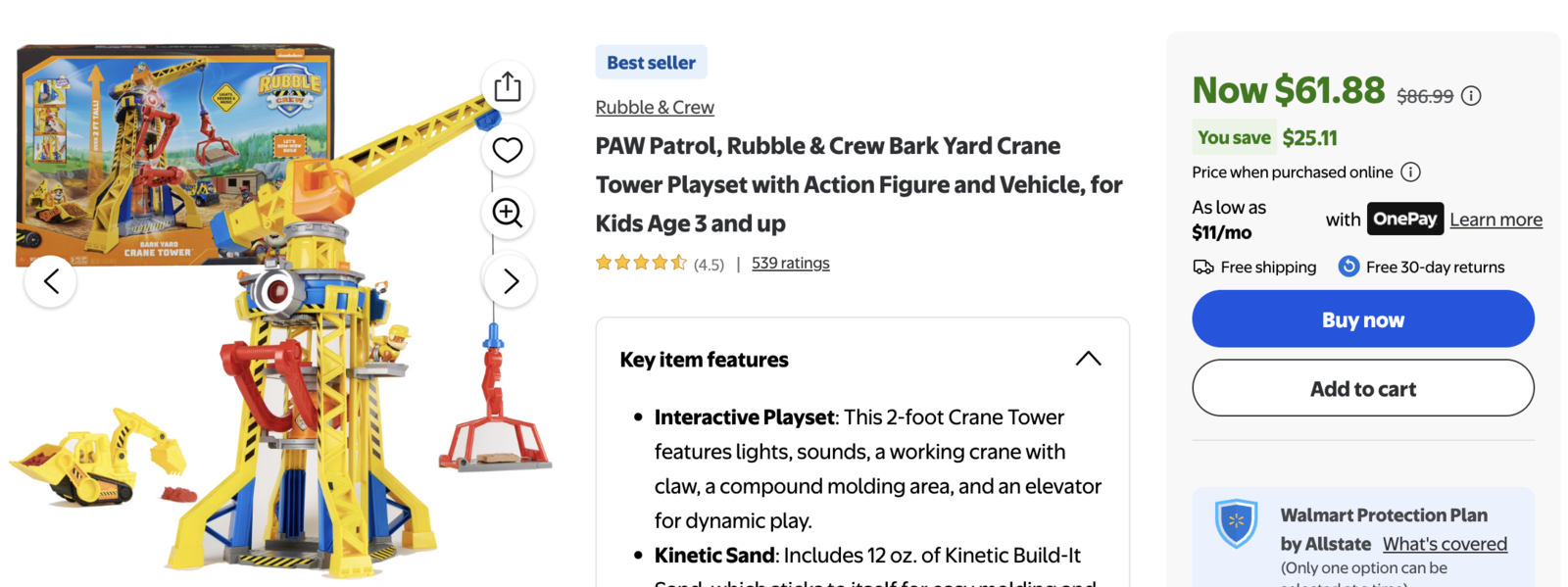Click the Walmart Protection Plan shield icon
Image resolution: width=1568 pixels, height=587 pixels.
(1236, 522)
